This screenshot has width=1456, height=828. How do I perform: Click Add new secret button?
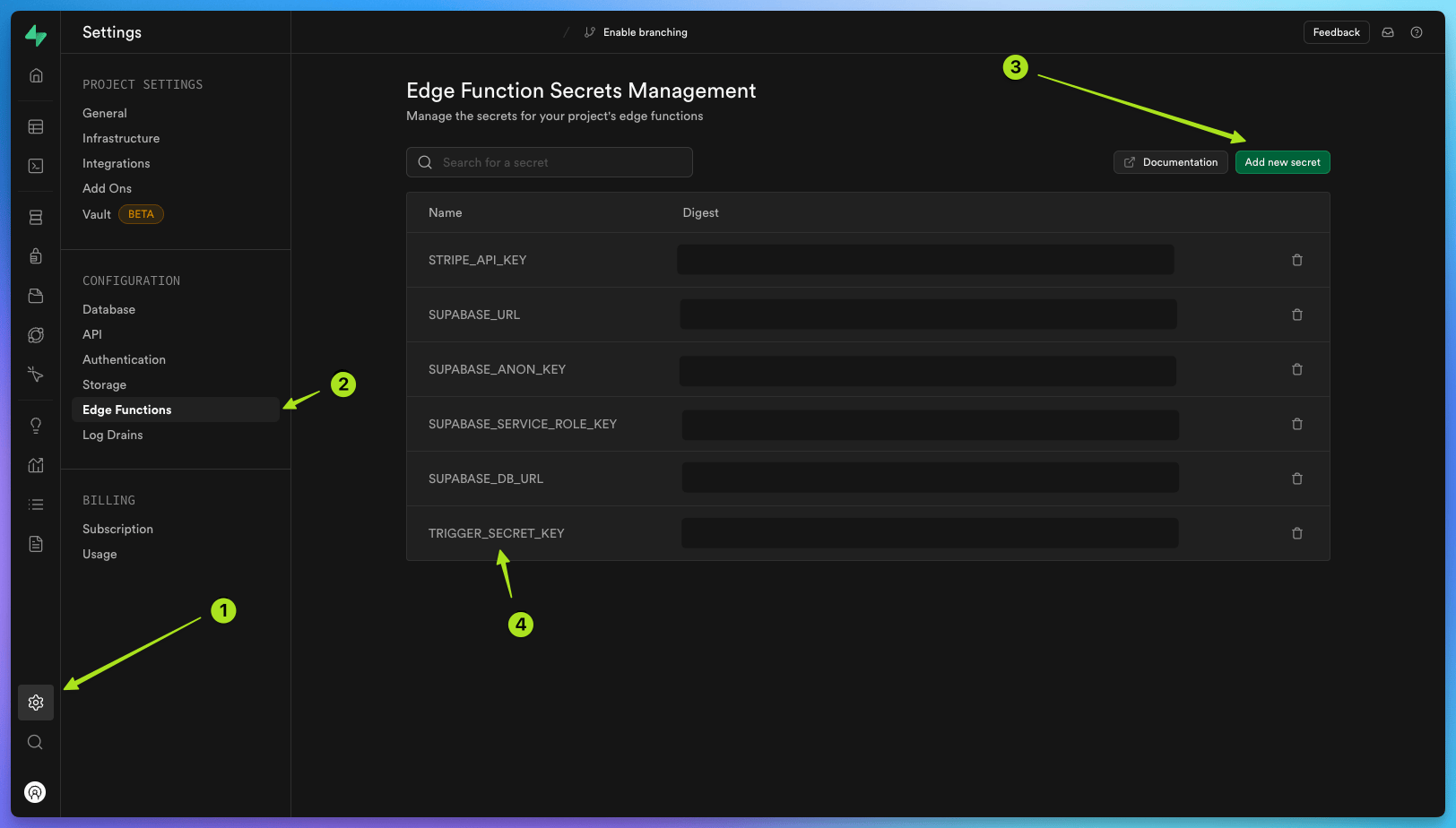(x=1282, y=162)
